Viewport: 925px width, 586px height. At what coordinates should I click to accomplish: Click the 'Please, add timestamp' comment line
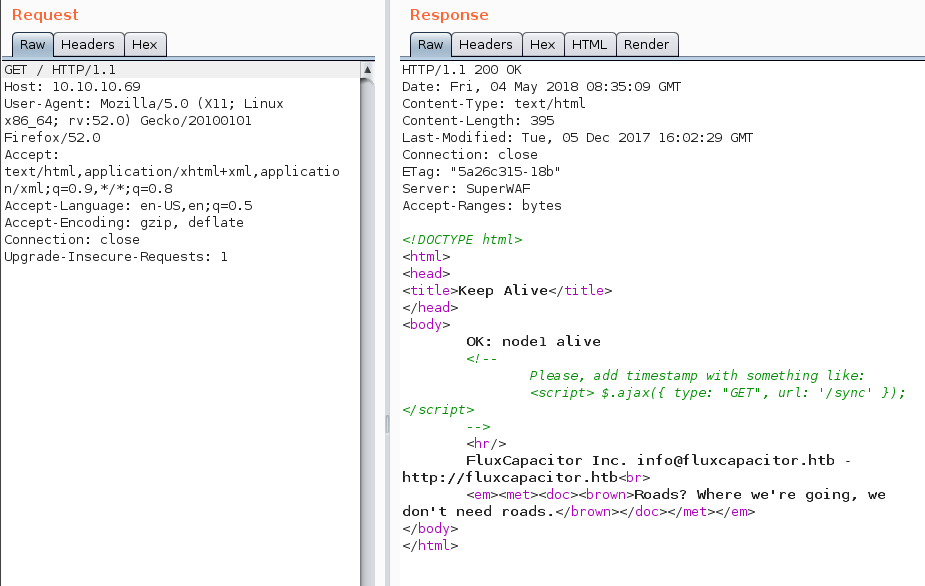coord(697,376)
